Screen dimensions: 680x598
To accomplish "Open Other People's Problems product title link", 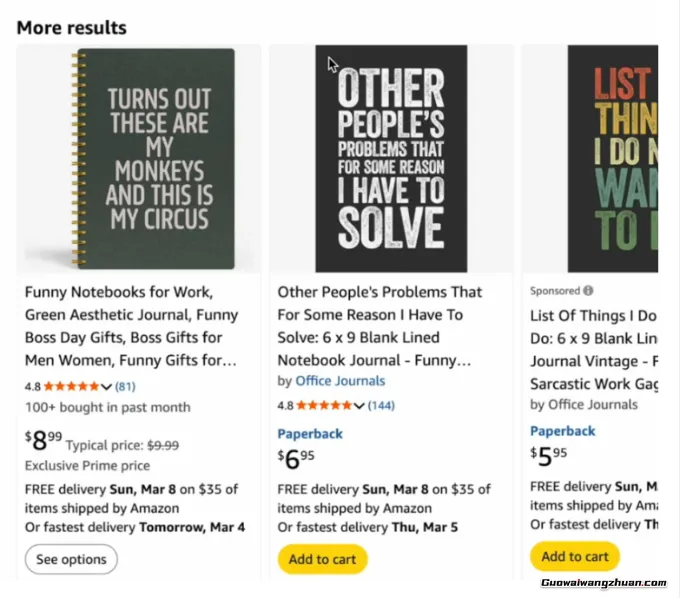I will click(x=380, y=325).
